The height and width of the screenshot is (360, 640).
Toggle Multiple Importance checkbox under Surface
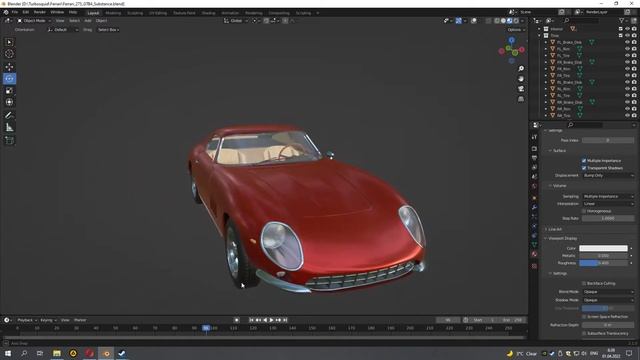coord(584,161)
